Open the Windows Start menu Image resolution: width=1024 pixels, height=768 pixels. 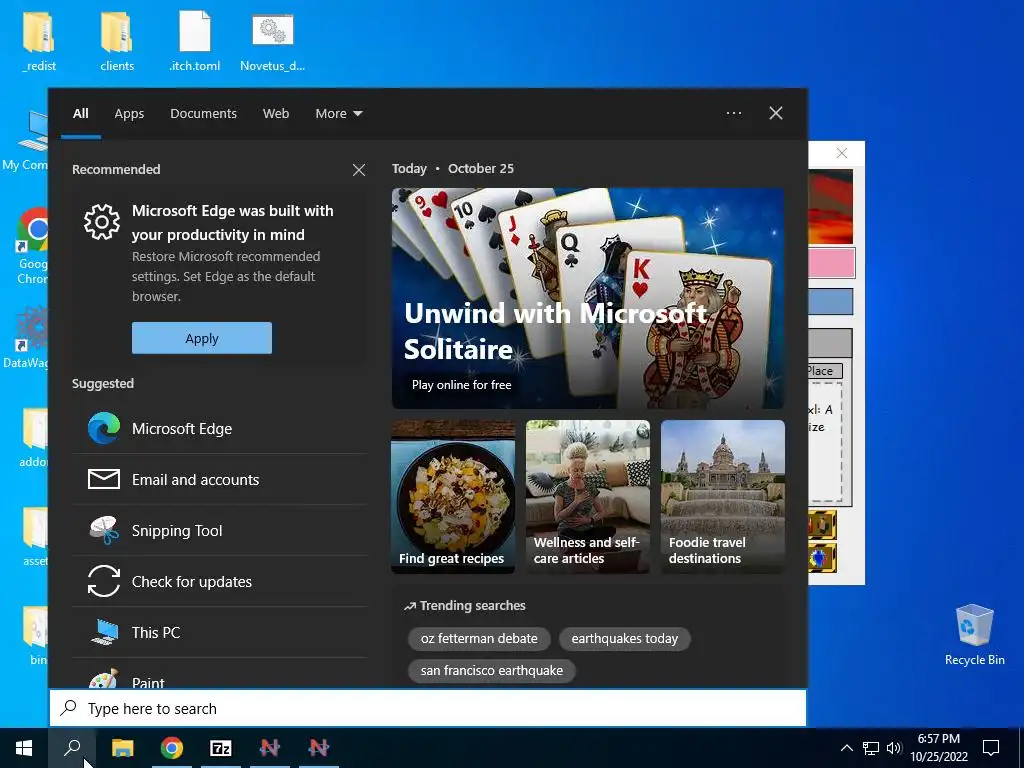coord(24,748)
